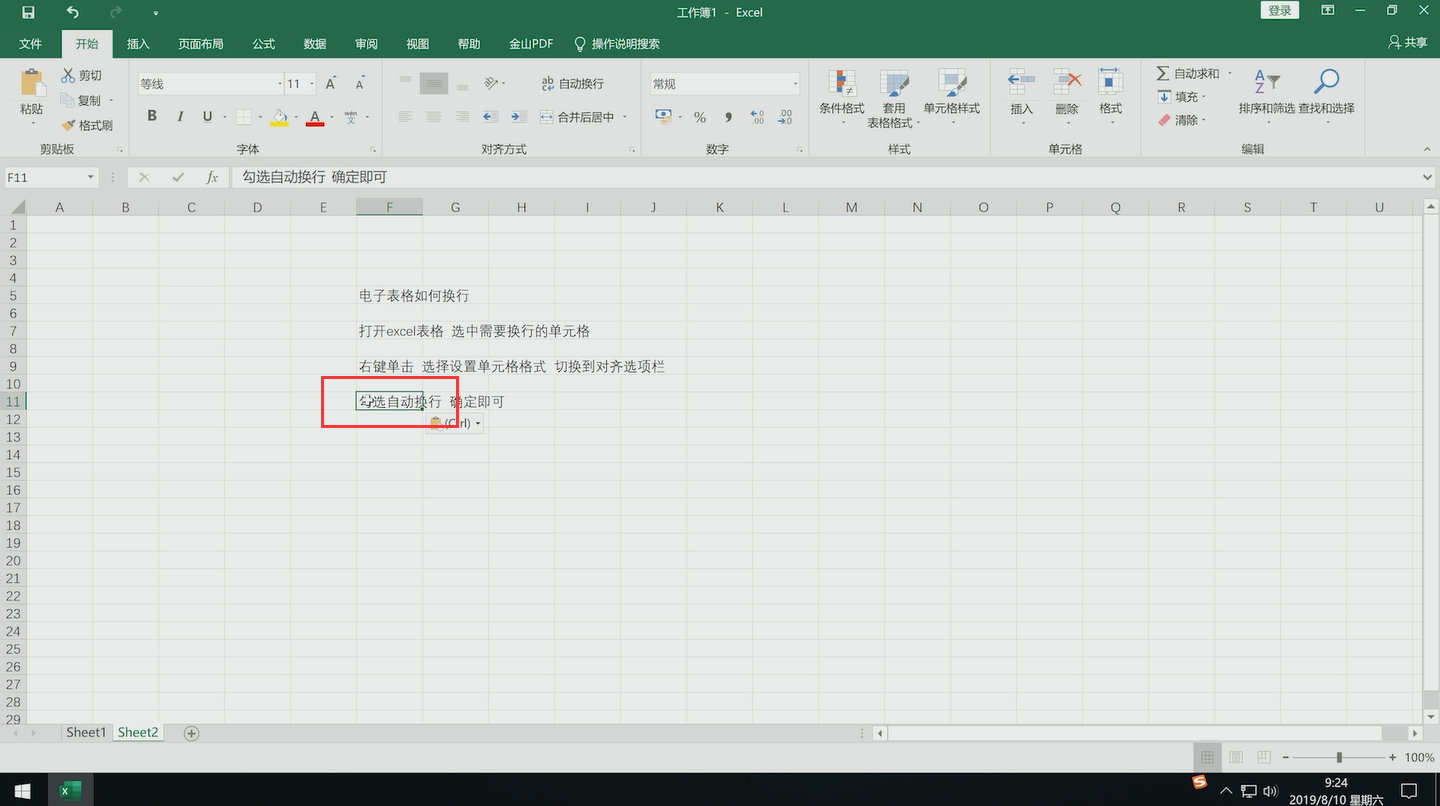Switch to the Data (数据) tab

pos(315,44)
